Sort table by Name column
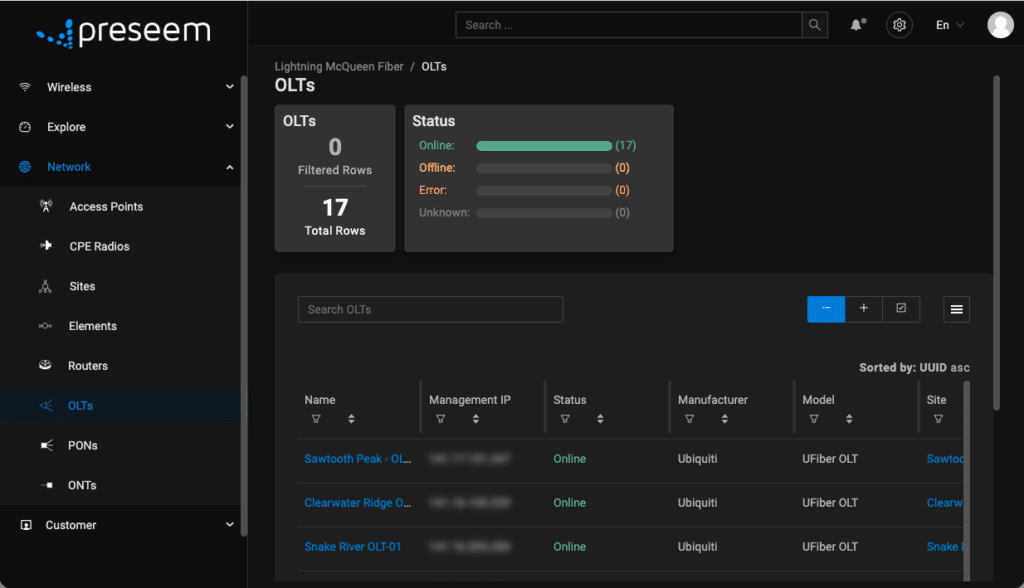 pyautogui.click(x=351, y=419)
